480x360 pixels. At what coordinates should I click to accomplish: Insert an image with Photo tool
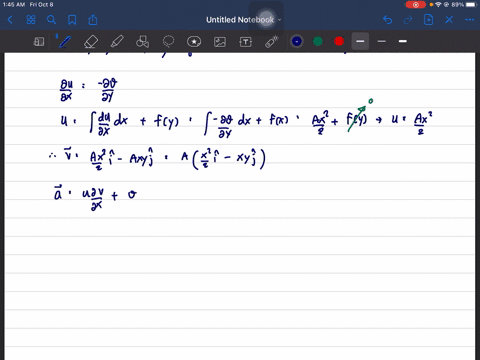click(x=220, y=42)
